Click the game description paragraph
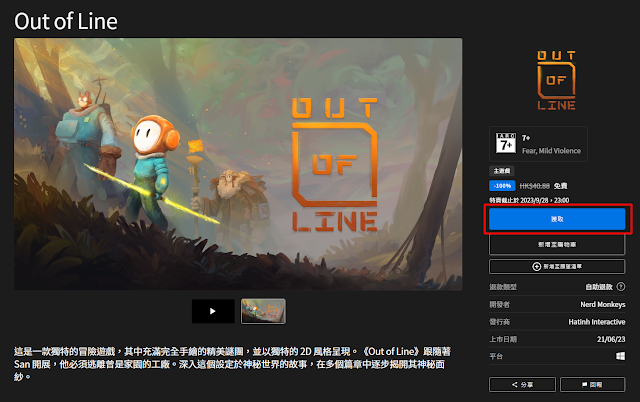640x402 pixels. coord(232,364)
